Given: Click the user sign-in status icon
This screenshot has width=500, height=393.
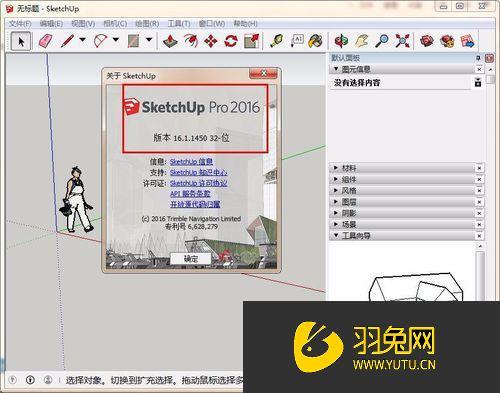Looking at the screenshot, I should pos(48,380).
